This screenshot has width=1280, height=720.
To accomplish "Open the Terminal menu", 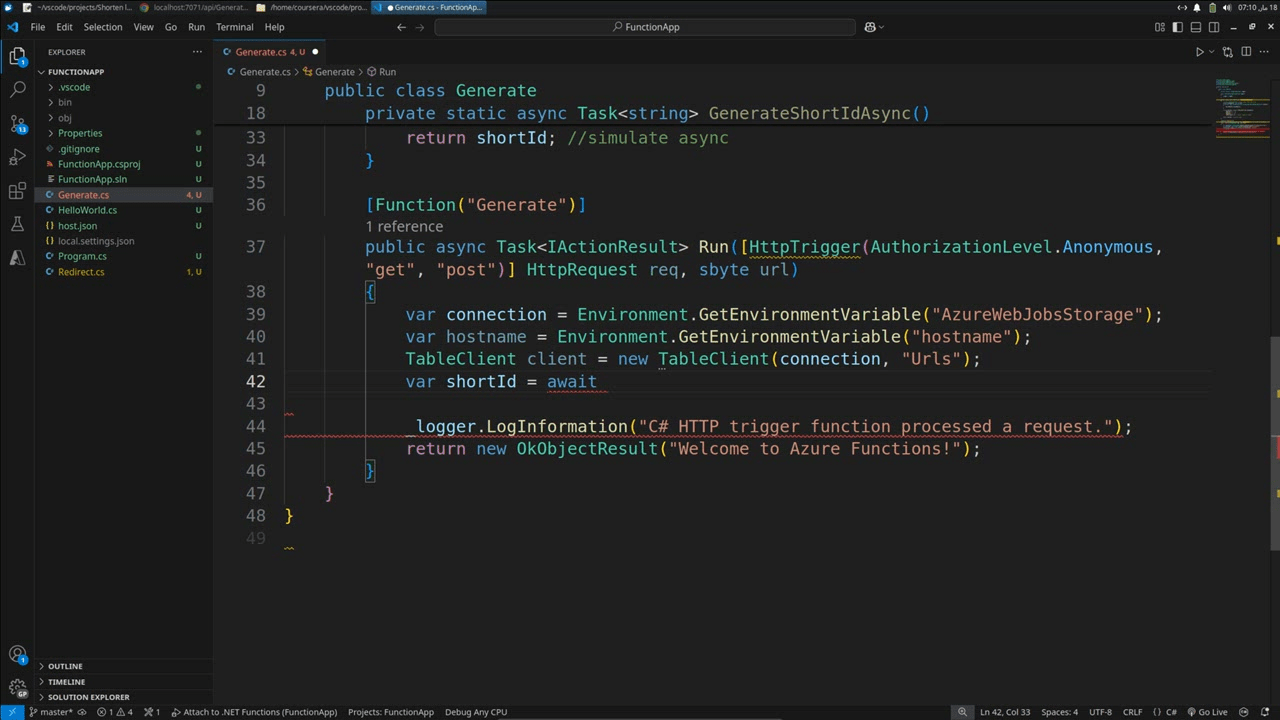I will pyautogui.click(x=234, y=27).
